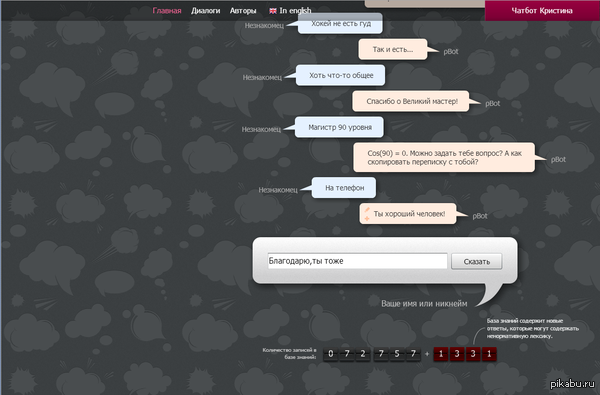The image size is (600, 395).
Task: Click the UK flag icon
Action: click(272, 11)
